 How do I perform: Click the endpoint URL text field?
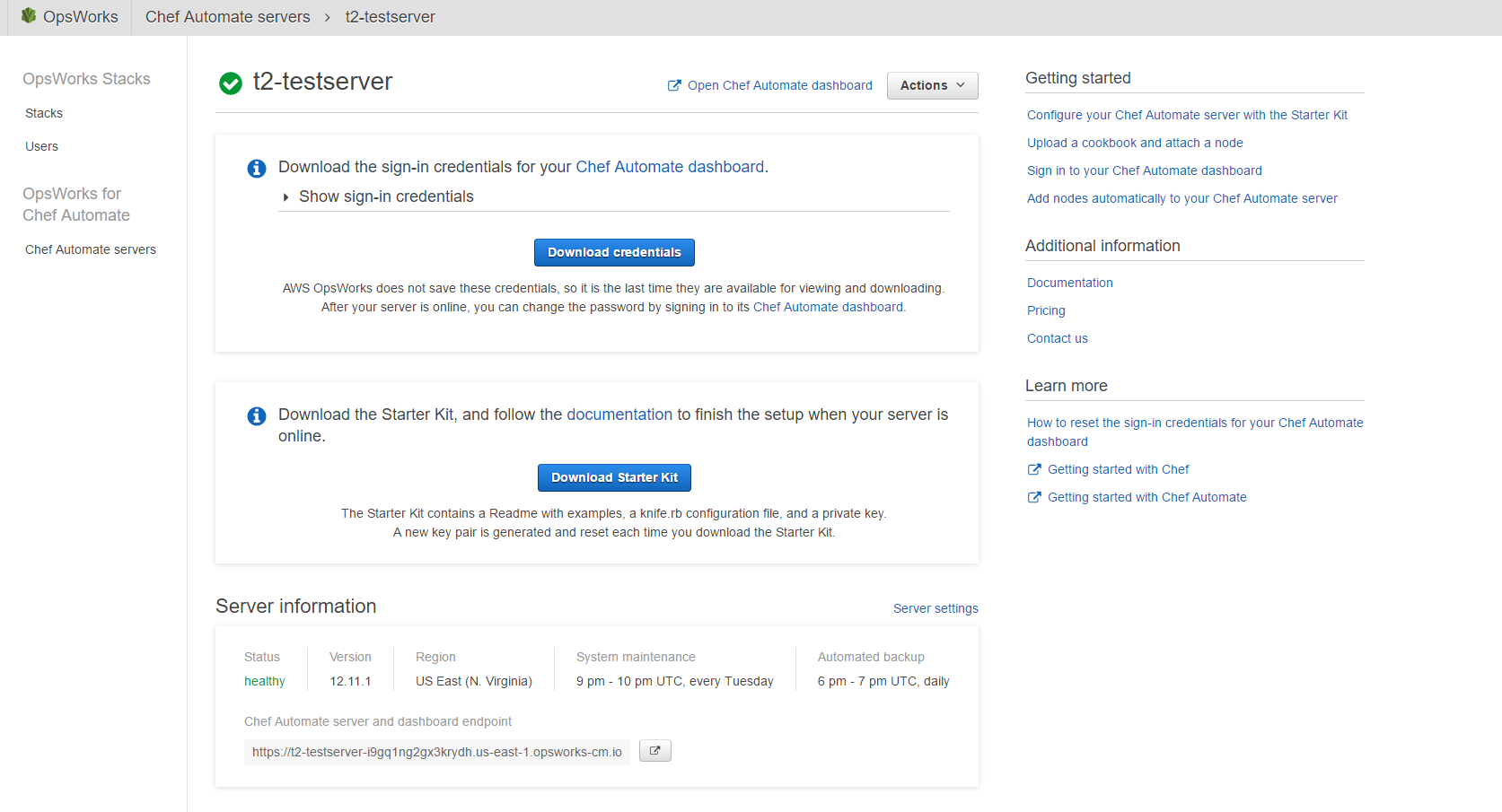(x=437, y=752)
